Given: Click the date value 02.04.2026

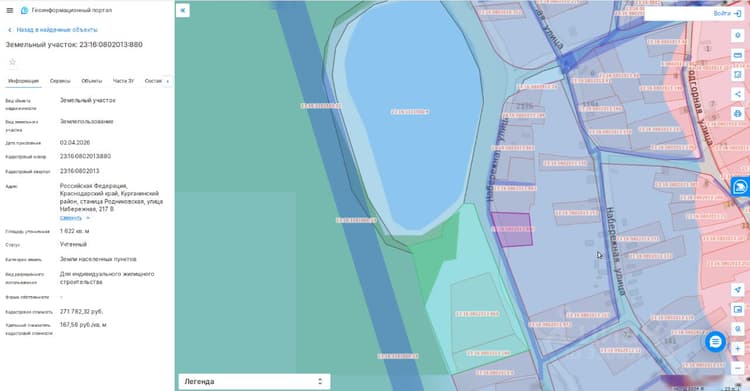Looking at the screenshot, I should (x=75, y=143).
